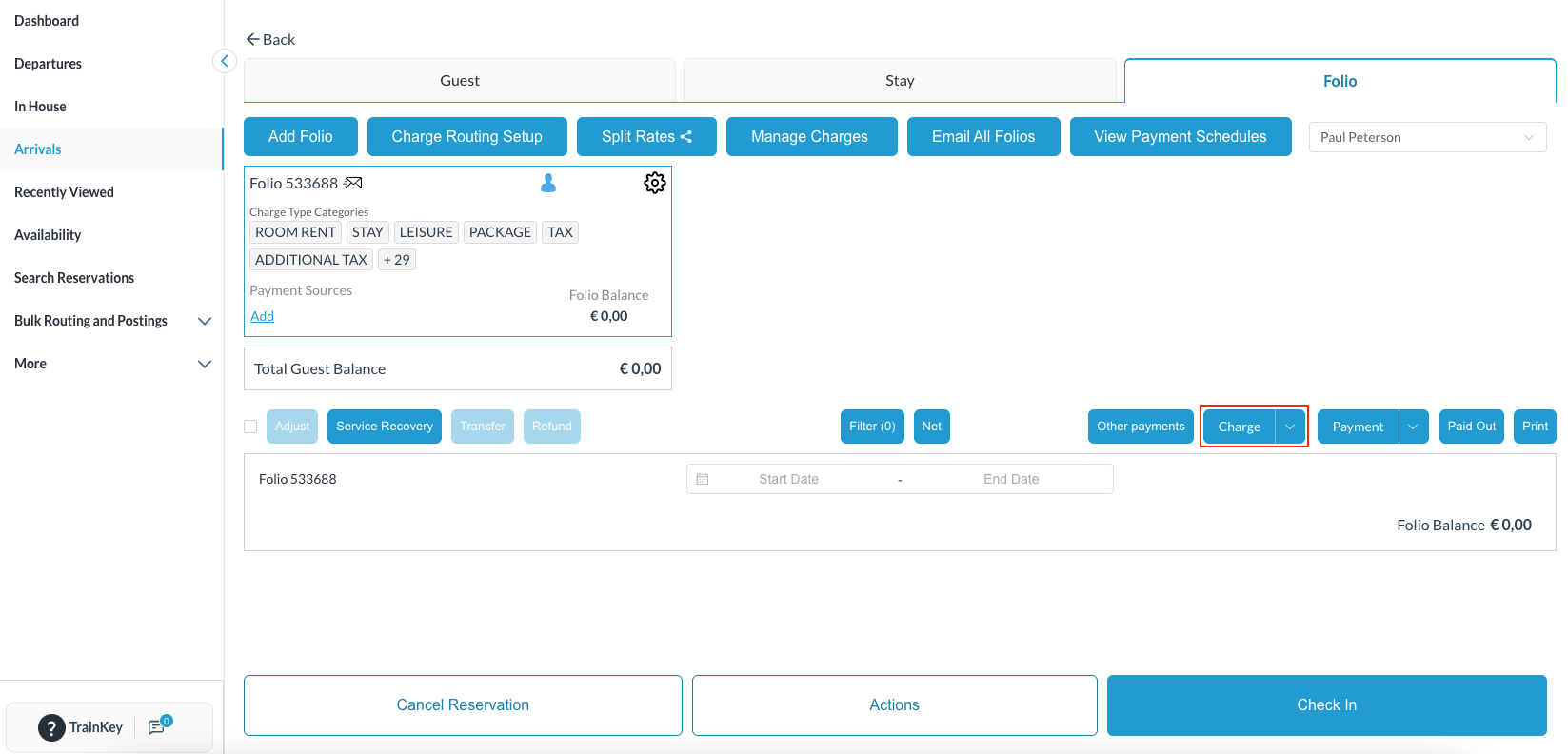Click the Add payment source link
Screen dimensions: 1568x754
pos(262,316)
